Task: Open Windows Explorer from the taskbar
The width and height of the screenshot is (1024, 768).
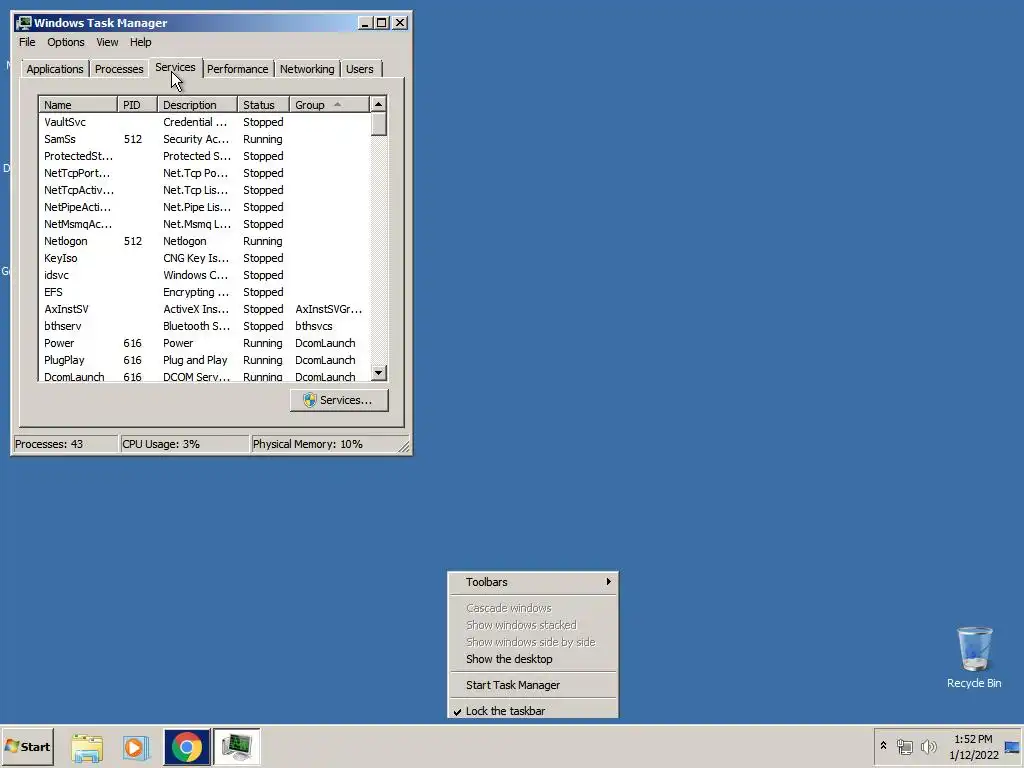Action: coord(87,747)
